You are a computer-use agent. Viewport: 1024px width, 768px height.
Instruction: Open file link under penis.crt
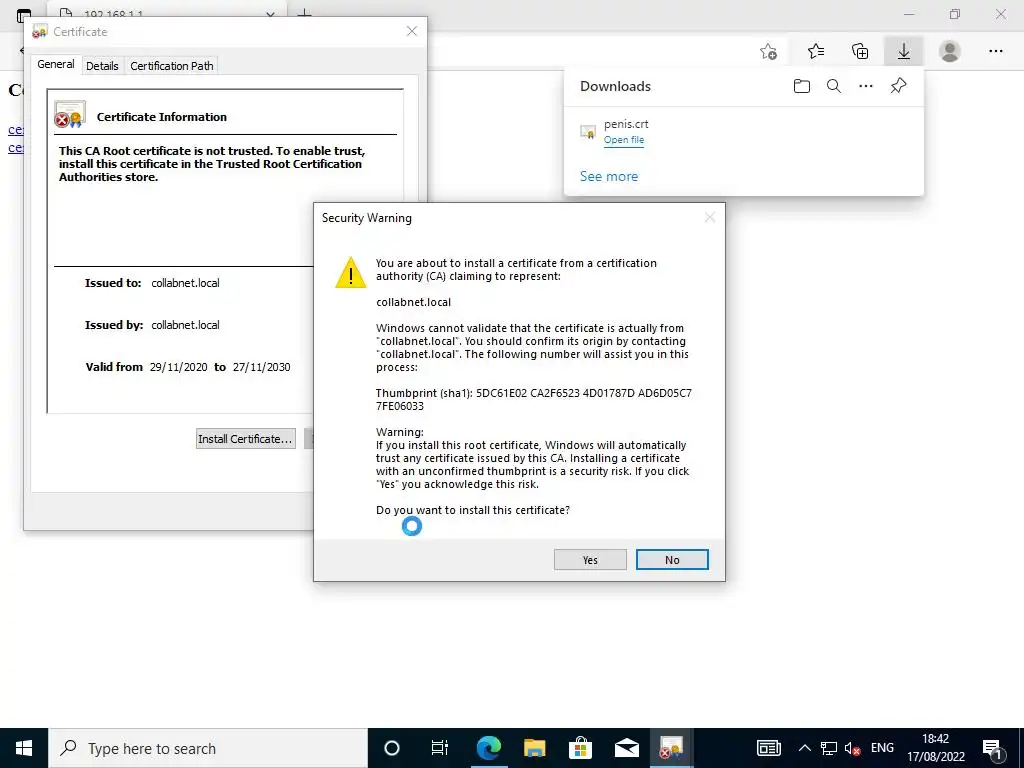coord(624,140)
